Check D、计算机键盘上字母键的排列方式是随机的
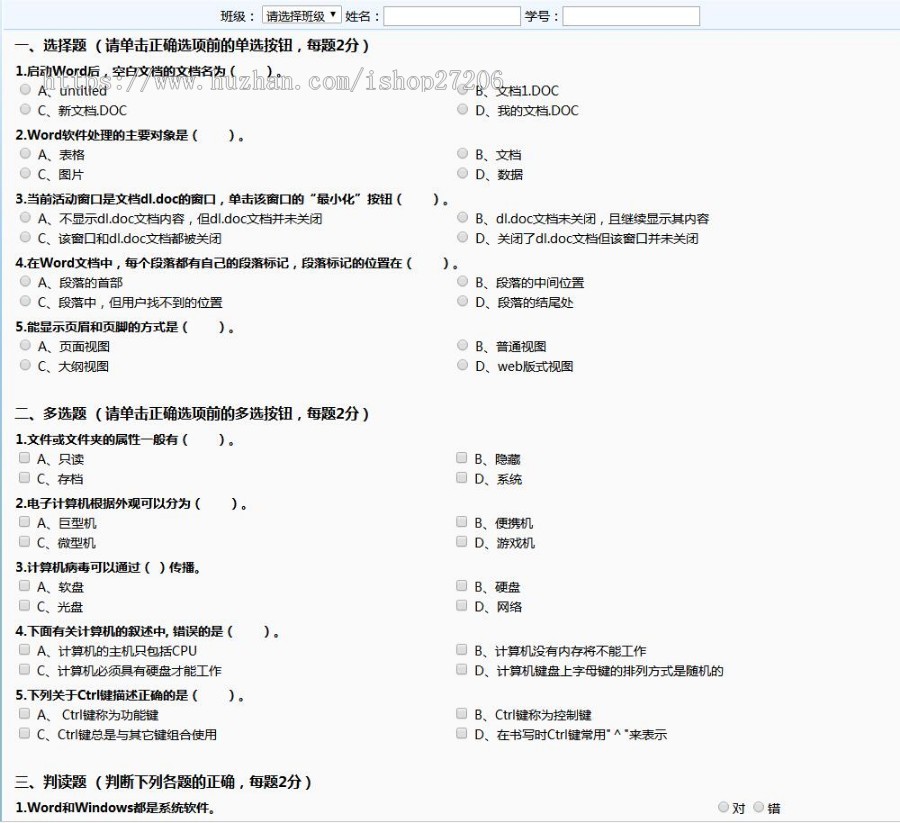This screenshot has height=823, width=900. 461,669
